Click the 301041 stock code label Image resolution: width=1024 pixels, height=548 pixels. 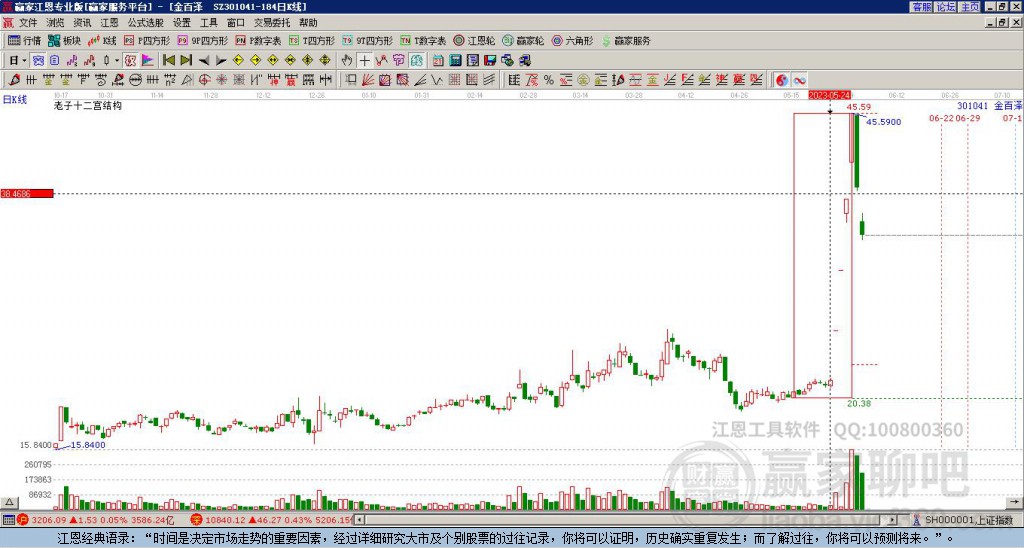pos(972,106)
